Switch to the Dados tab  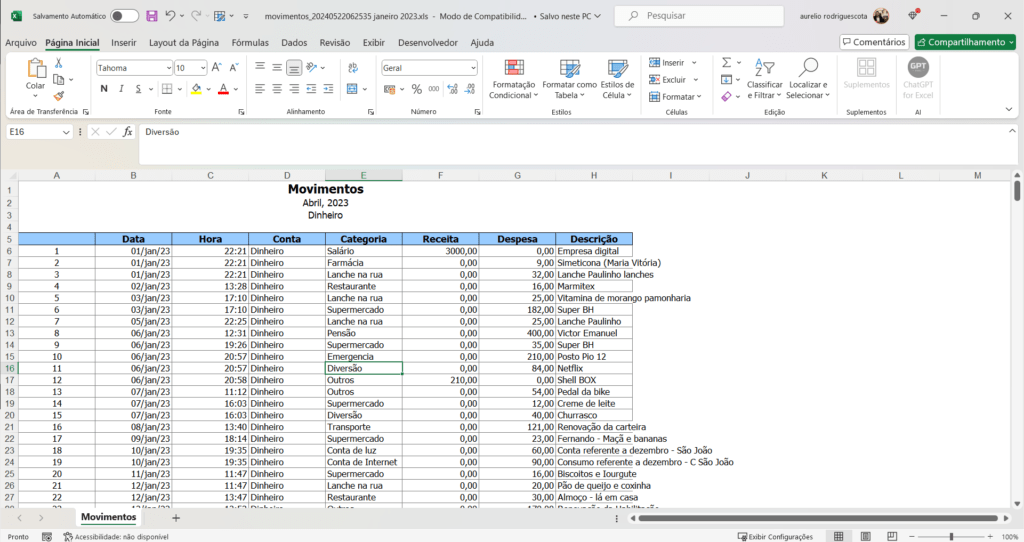(294, 42)
